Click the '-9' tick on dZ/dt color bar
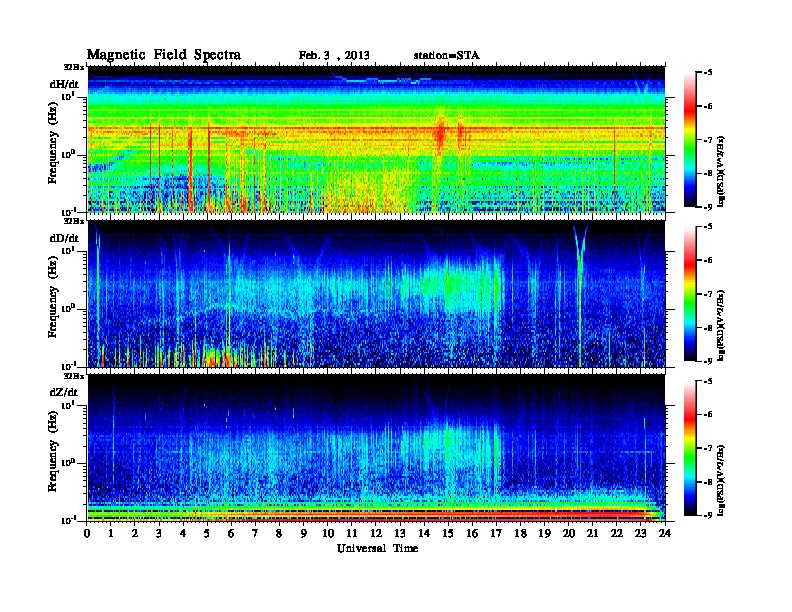The image size is (792, 612). (708, 515)
